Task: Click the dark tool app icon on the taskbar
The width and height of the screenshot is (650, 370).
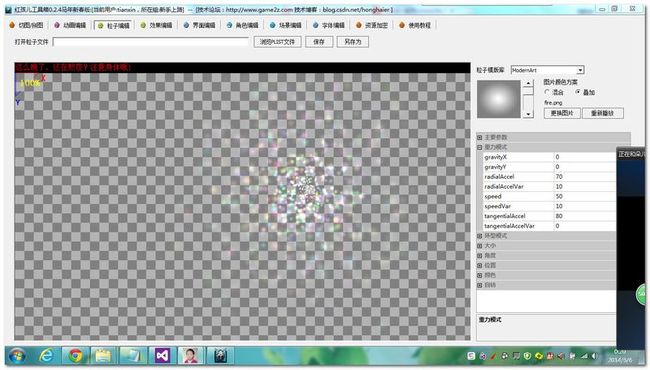Action: (x=220, y=355)
